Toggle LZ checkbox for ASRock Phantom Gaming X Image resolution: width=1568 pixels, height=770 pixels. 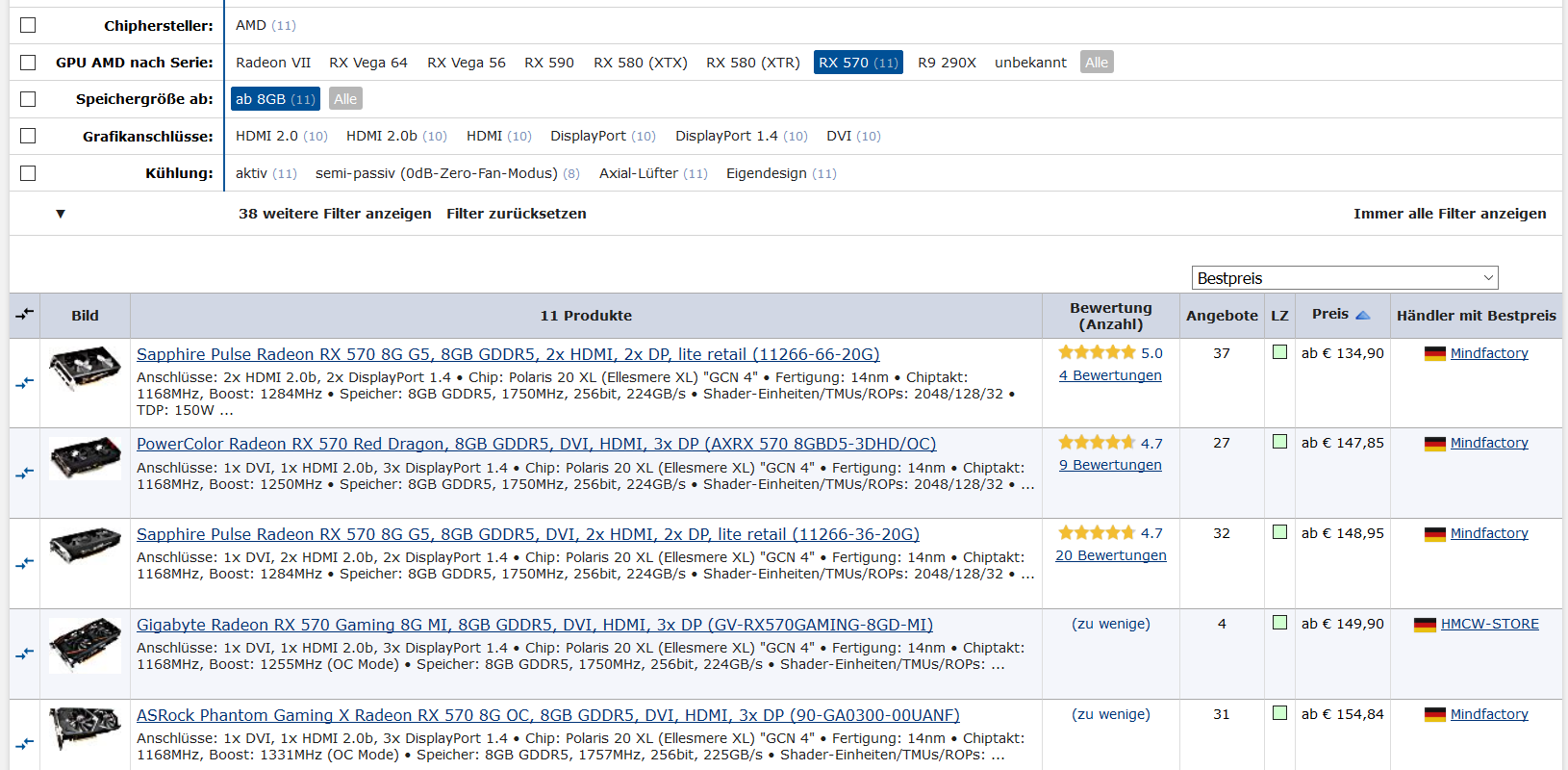[1279, 713]
